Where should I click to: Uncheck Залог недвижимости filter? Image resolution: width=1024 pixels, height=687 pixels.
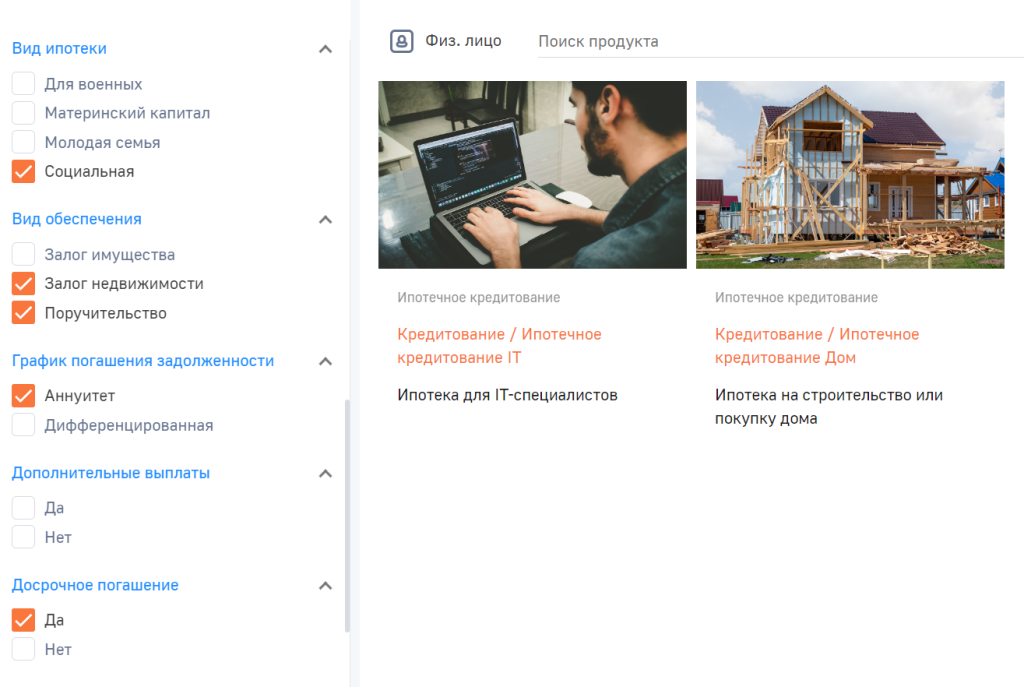click(24, 284)
